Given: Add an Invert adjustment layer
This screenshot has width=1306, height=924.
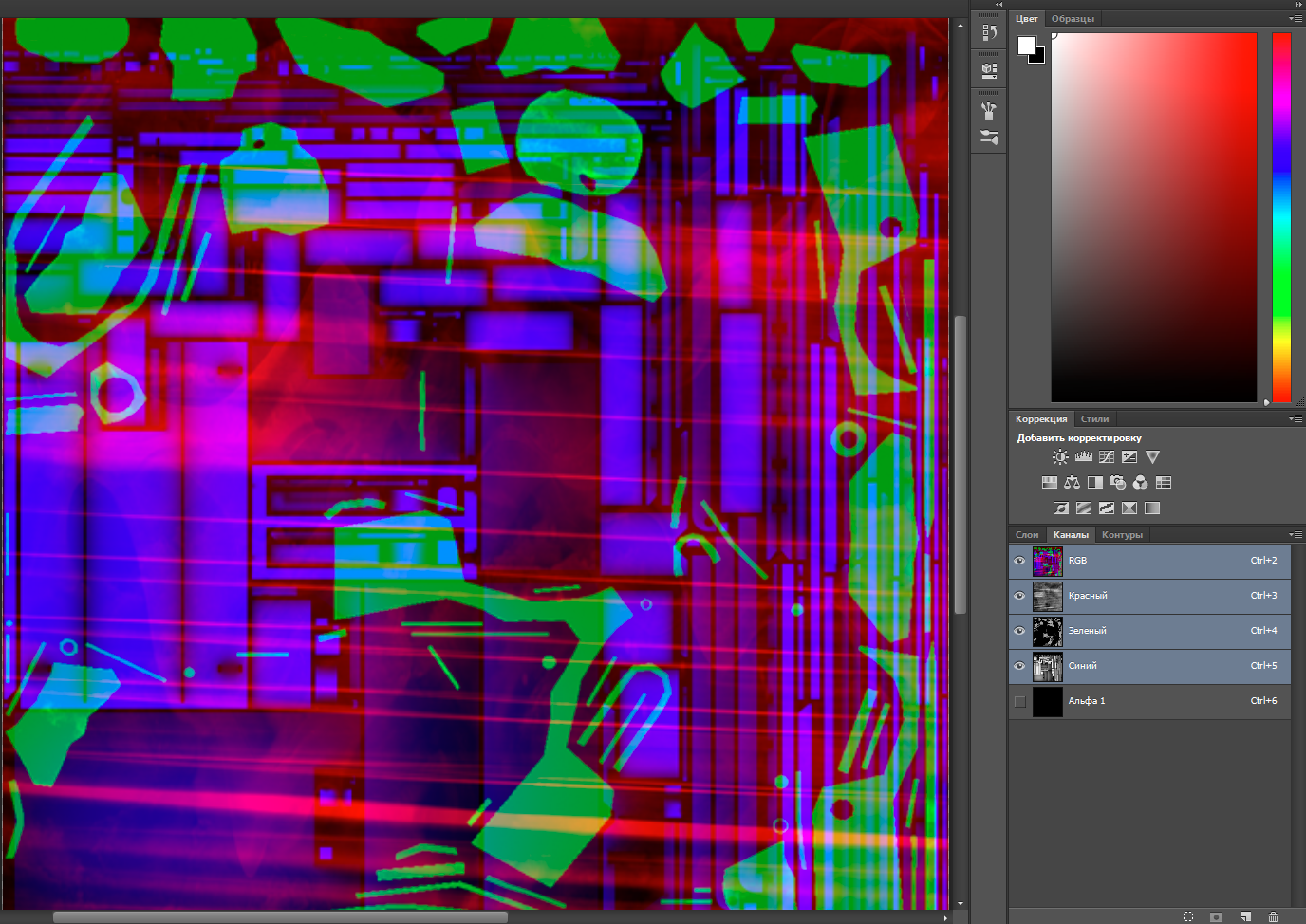Looking at the screenshot, I should 1061,508.
